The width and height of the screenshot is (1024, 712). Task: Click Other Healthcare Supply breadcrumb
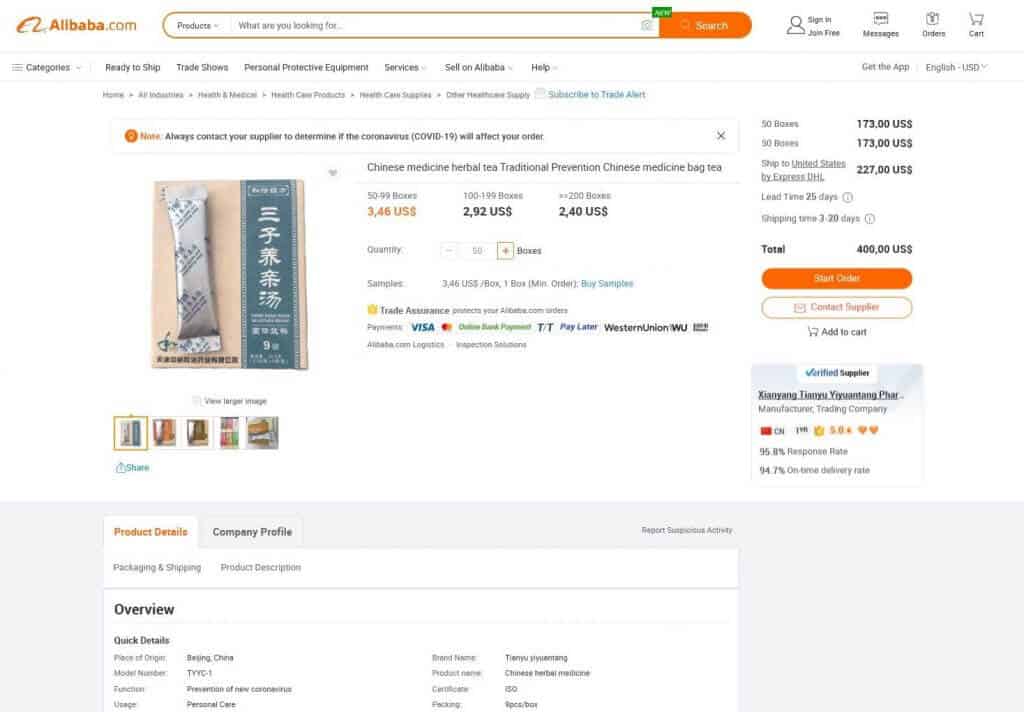tap(488, 95)
